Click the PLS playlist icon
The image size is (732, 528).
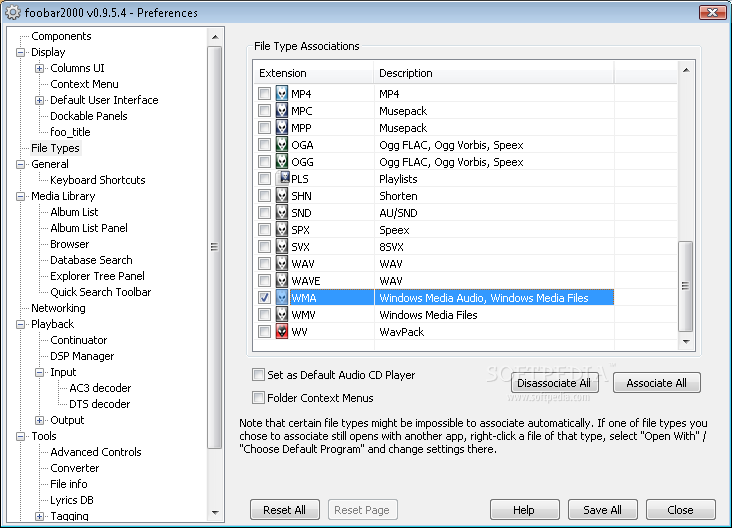283,178
